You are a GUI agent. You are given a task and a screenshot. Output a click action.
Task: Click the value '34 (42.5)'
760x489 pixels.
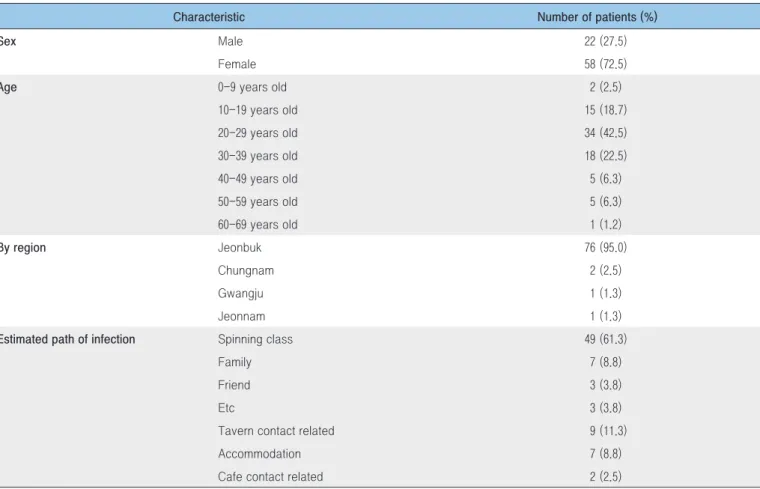point(605,133)
